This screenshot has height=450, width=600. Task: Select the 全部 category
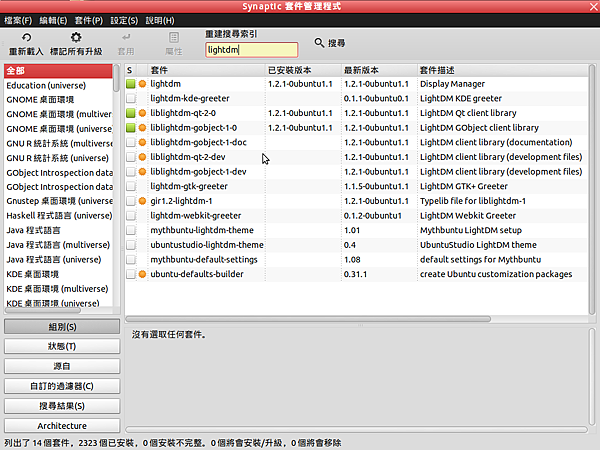[x=58, y=71]
